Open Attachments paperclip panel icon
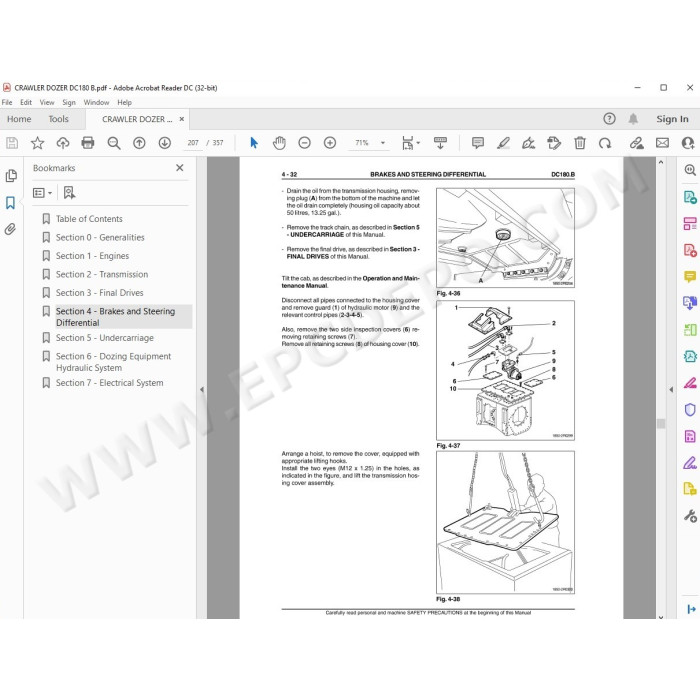The height and width of the screenshot is (700, 700). point(10,229)
